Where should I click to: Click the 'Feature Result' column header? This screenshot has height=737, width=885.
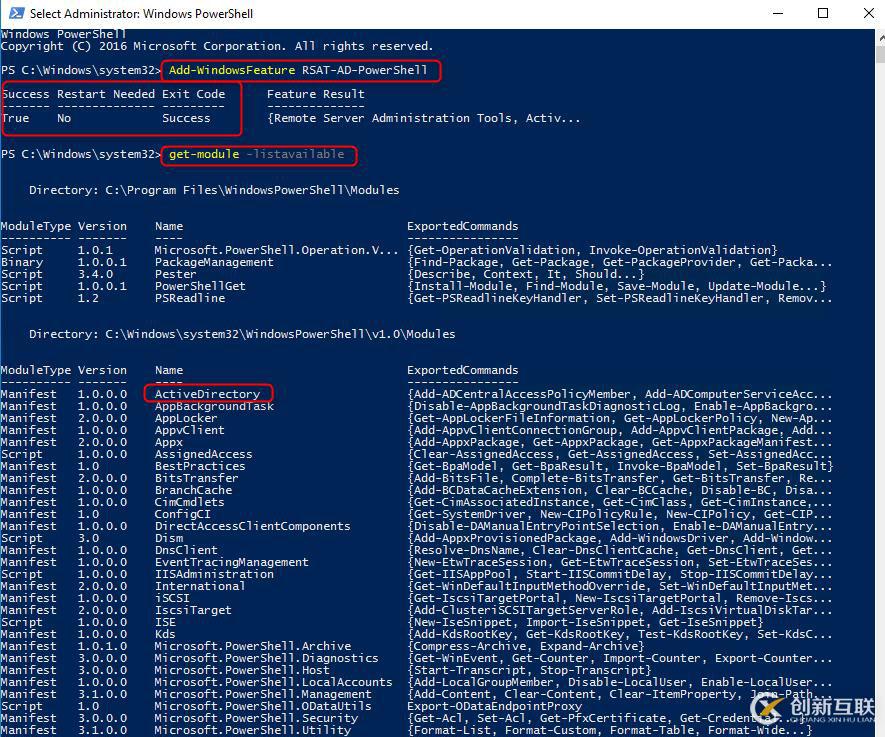[x=316, y=94]
